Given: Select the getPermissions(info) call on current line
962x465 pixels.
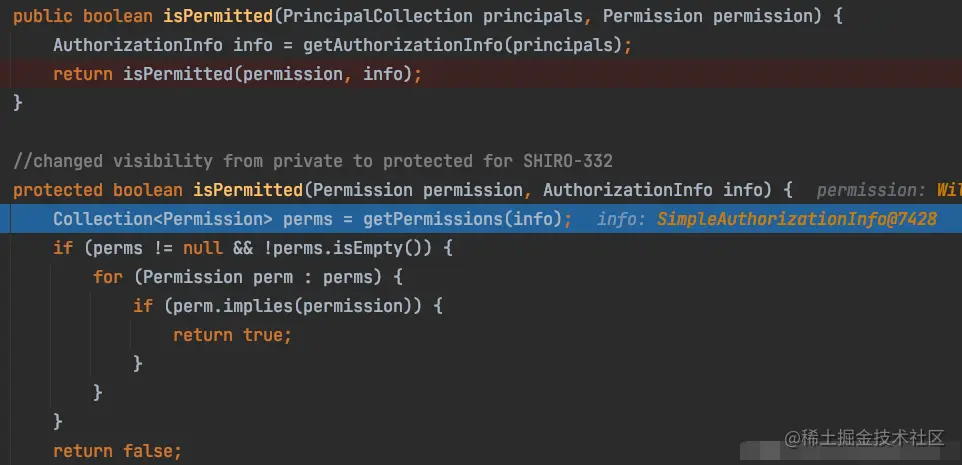Looking at the screenshot, I should [463, 219].
